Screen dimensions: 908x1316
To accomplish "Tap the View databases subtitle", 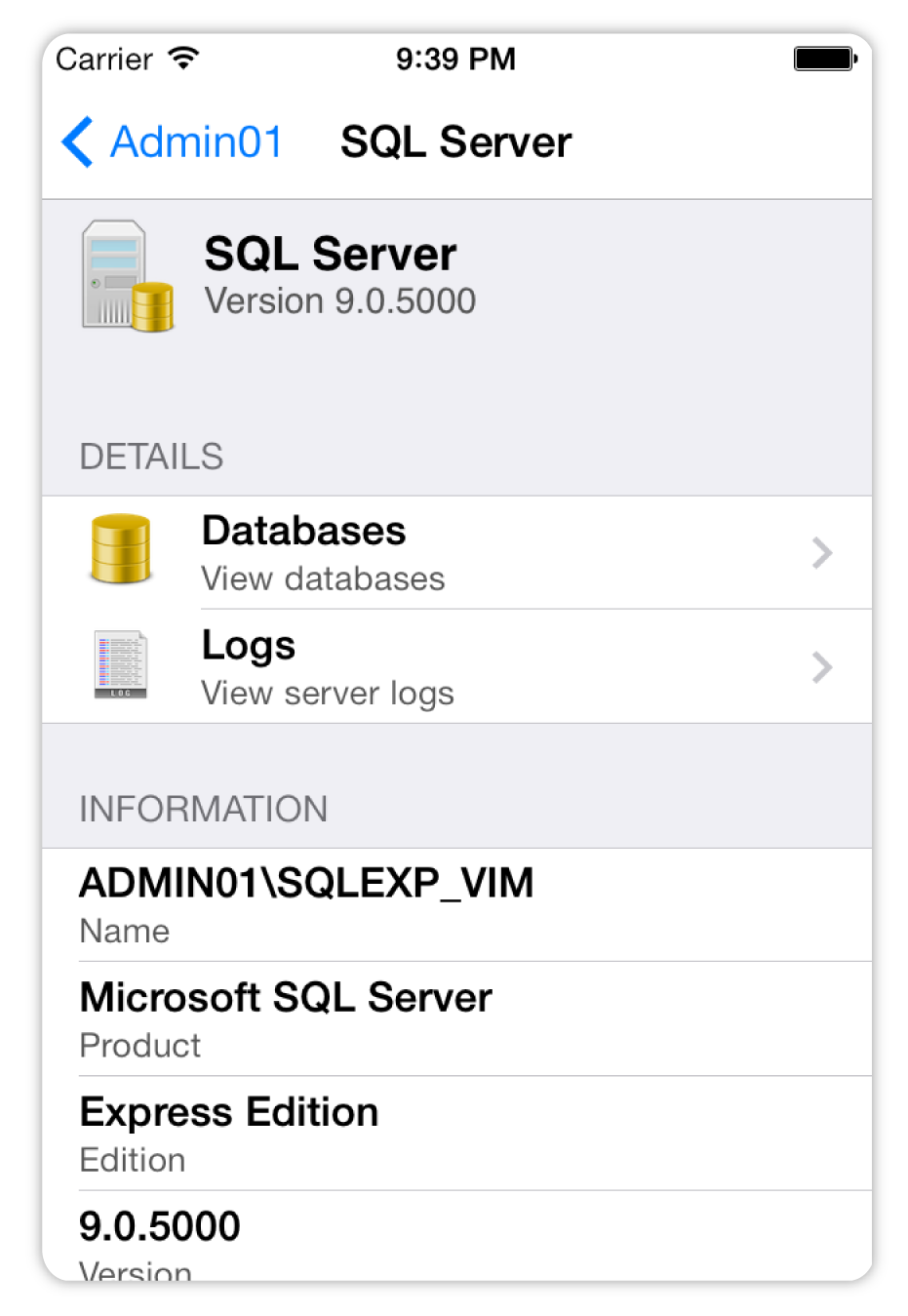I will pos(323,579).
